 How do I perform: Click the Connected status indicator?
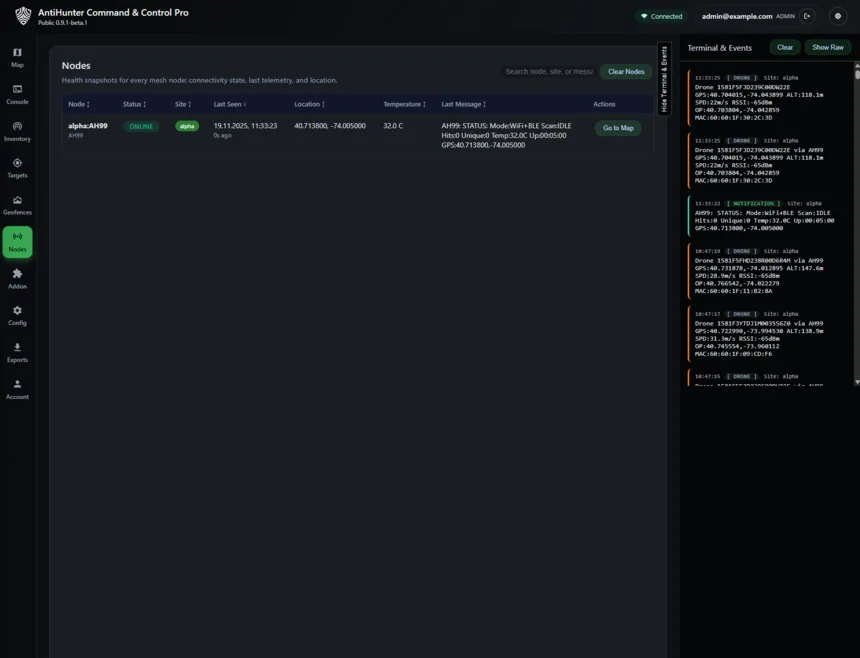(662, 16)
